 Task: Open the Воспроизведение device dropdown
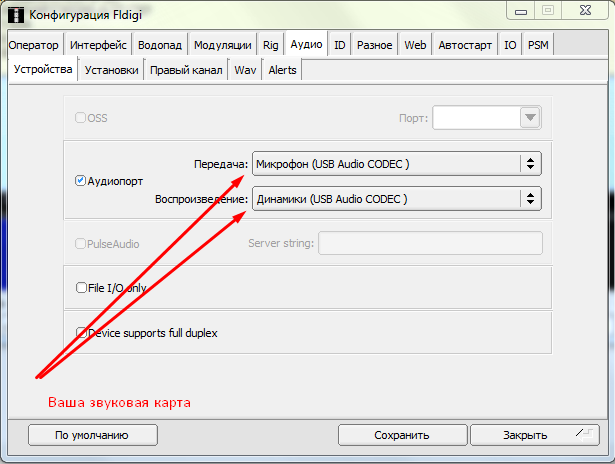click(395, 199)
